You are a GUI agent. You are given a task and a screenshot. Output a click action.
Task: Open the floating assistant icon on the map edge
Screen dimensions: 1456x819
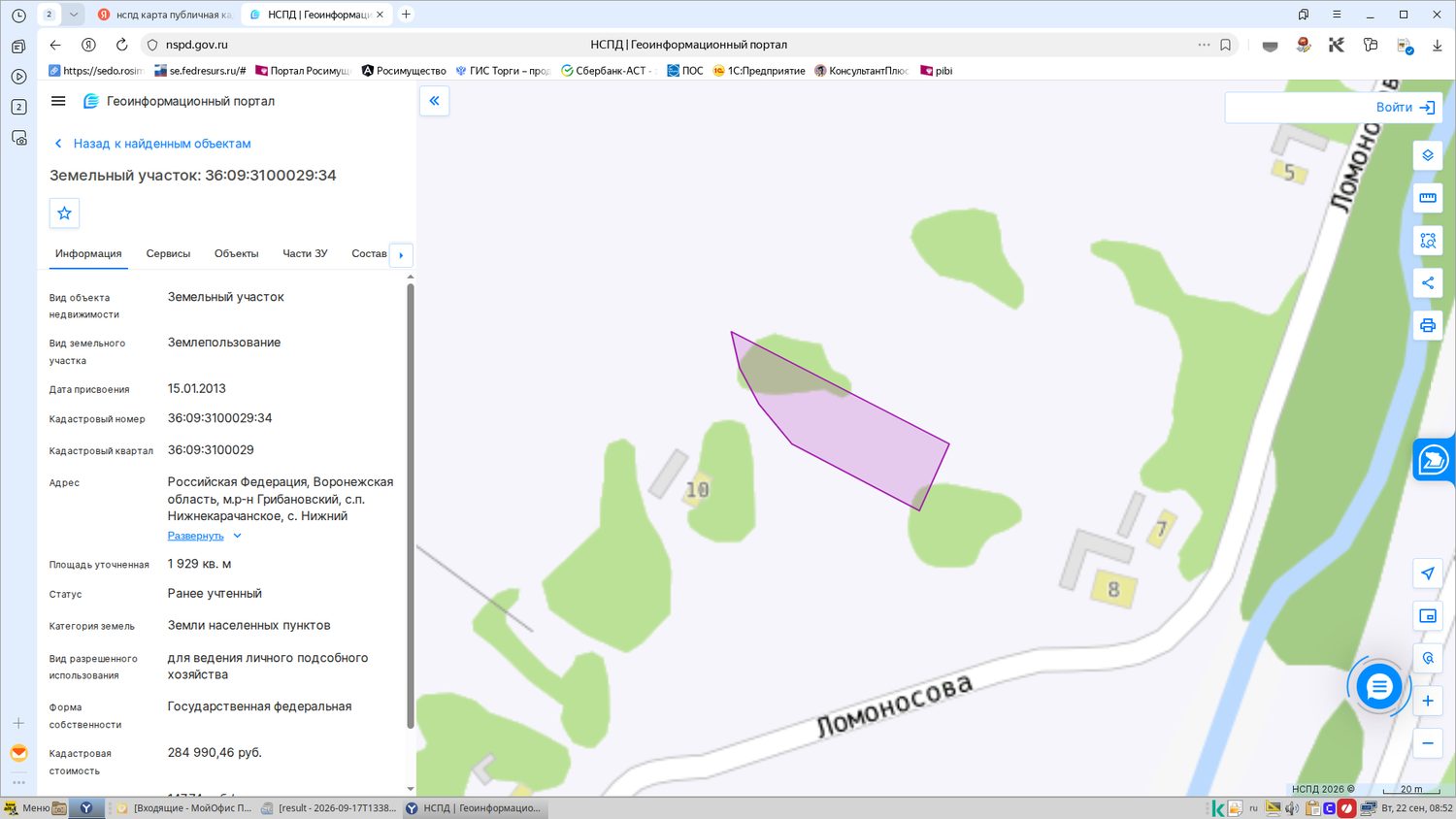(x=1434, y=460)
